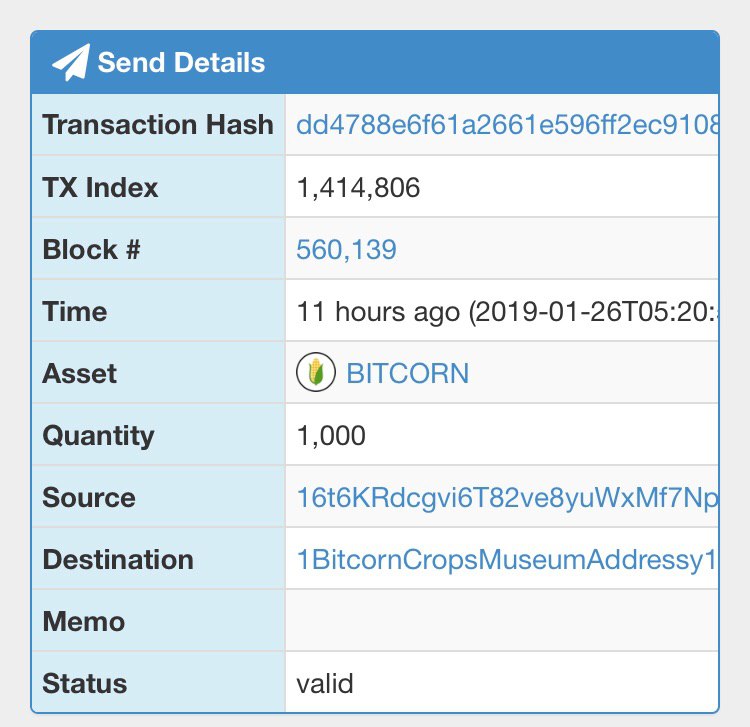Click the valid status text
750x727 pixels.
point(325,683)
